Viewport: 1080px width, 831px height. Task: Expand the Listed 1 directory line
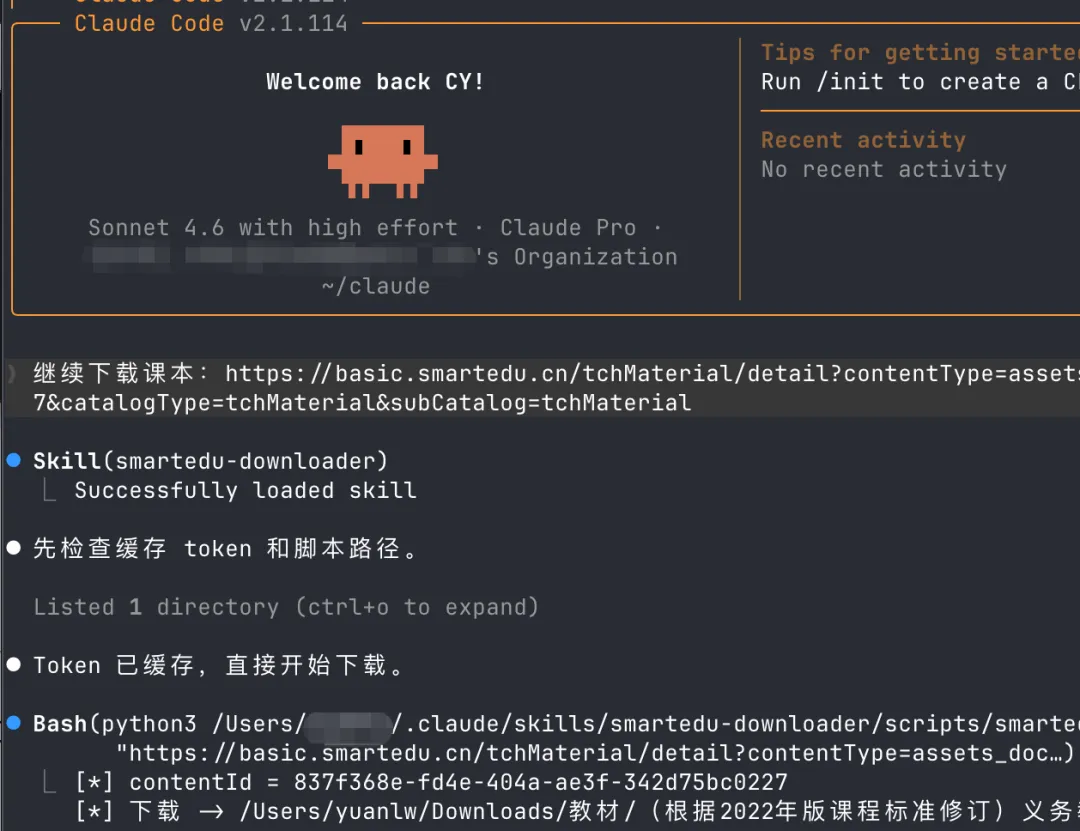coord(286,607)
